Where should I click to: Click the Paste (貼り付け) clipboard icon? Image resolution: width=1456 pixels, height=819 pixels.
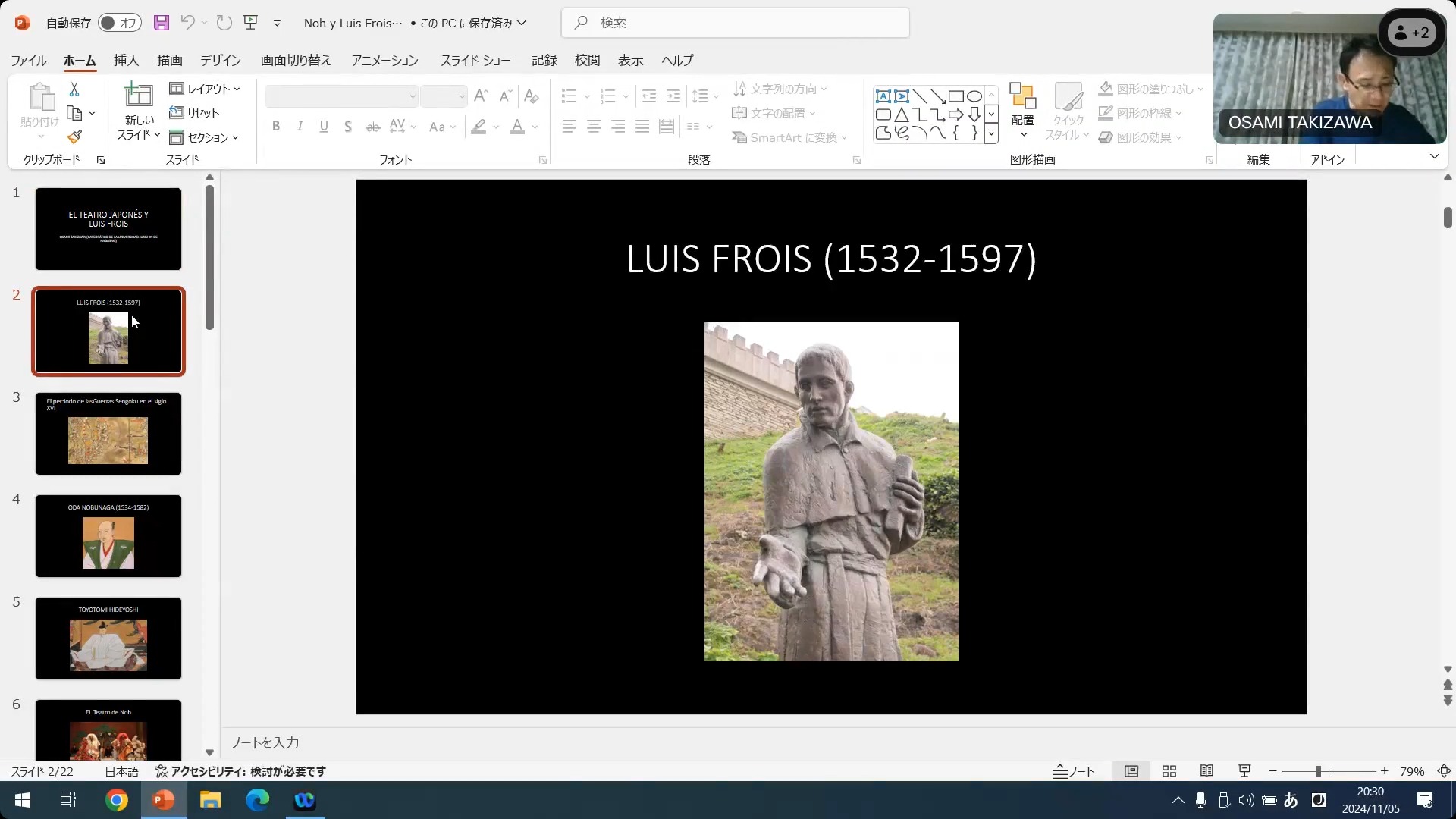point(40,98)
